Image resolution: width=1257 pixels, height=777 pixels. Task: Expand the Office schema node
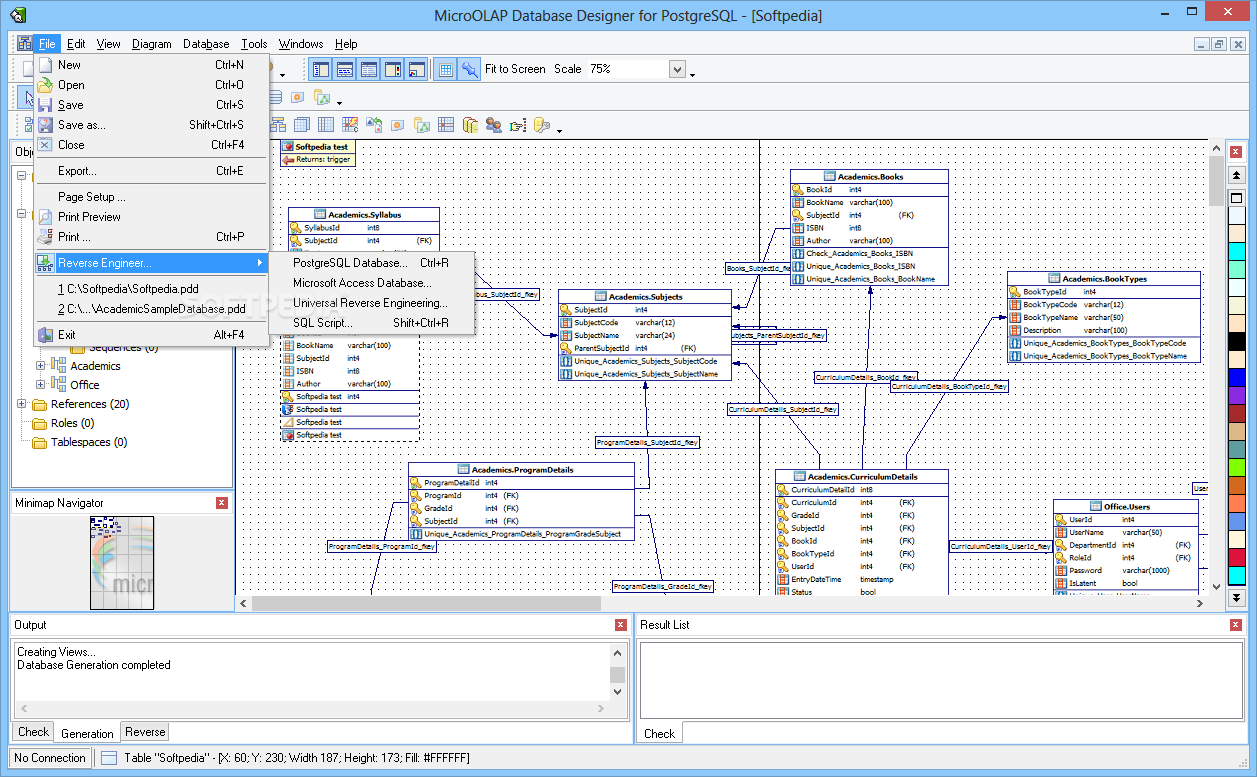point(41,385)
